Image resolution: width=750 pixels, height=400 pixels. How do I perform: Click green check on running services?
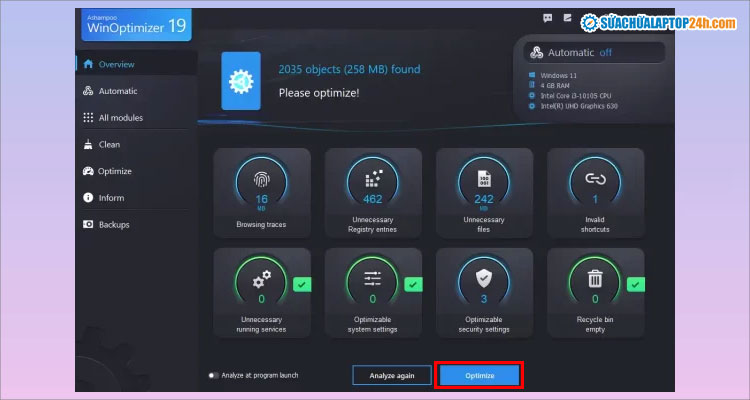(302, 285)
